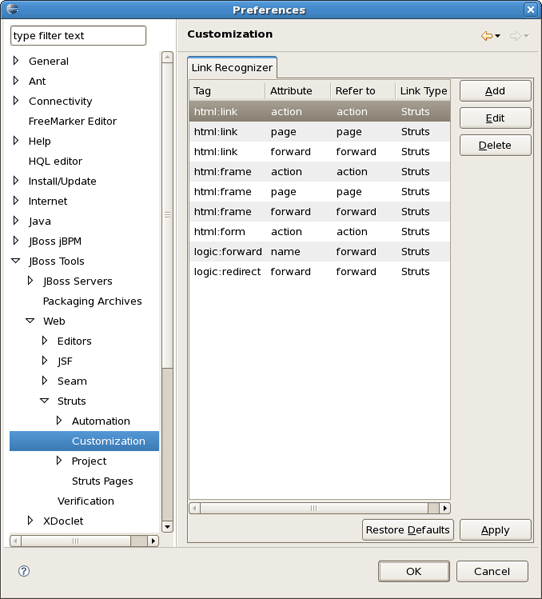Click the tree vertical scrollbar thumb
This screenshot has height=599, width=542.
(167, 215)
